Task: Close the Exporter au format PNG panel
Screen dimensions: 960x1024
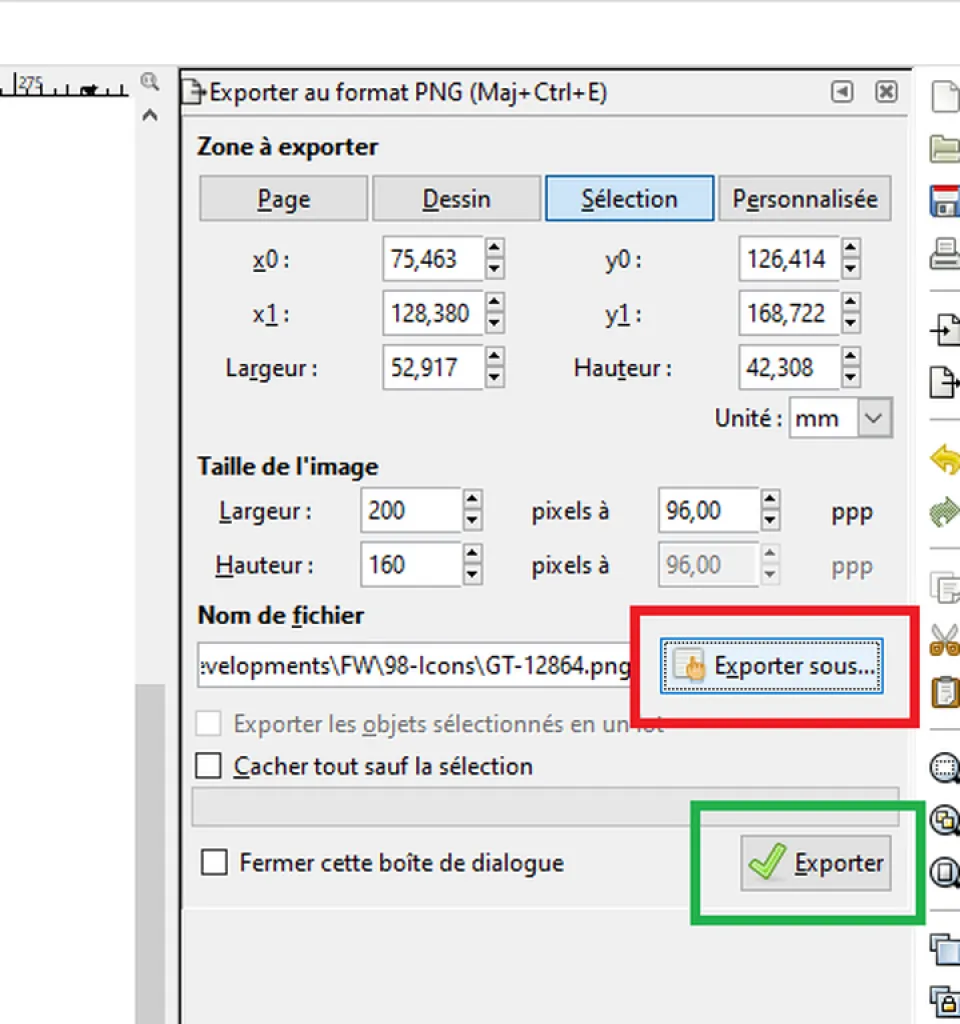Action: (x=886, y=91)
